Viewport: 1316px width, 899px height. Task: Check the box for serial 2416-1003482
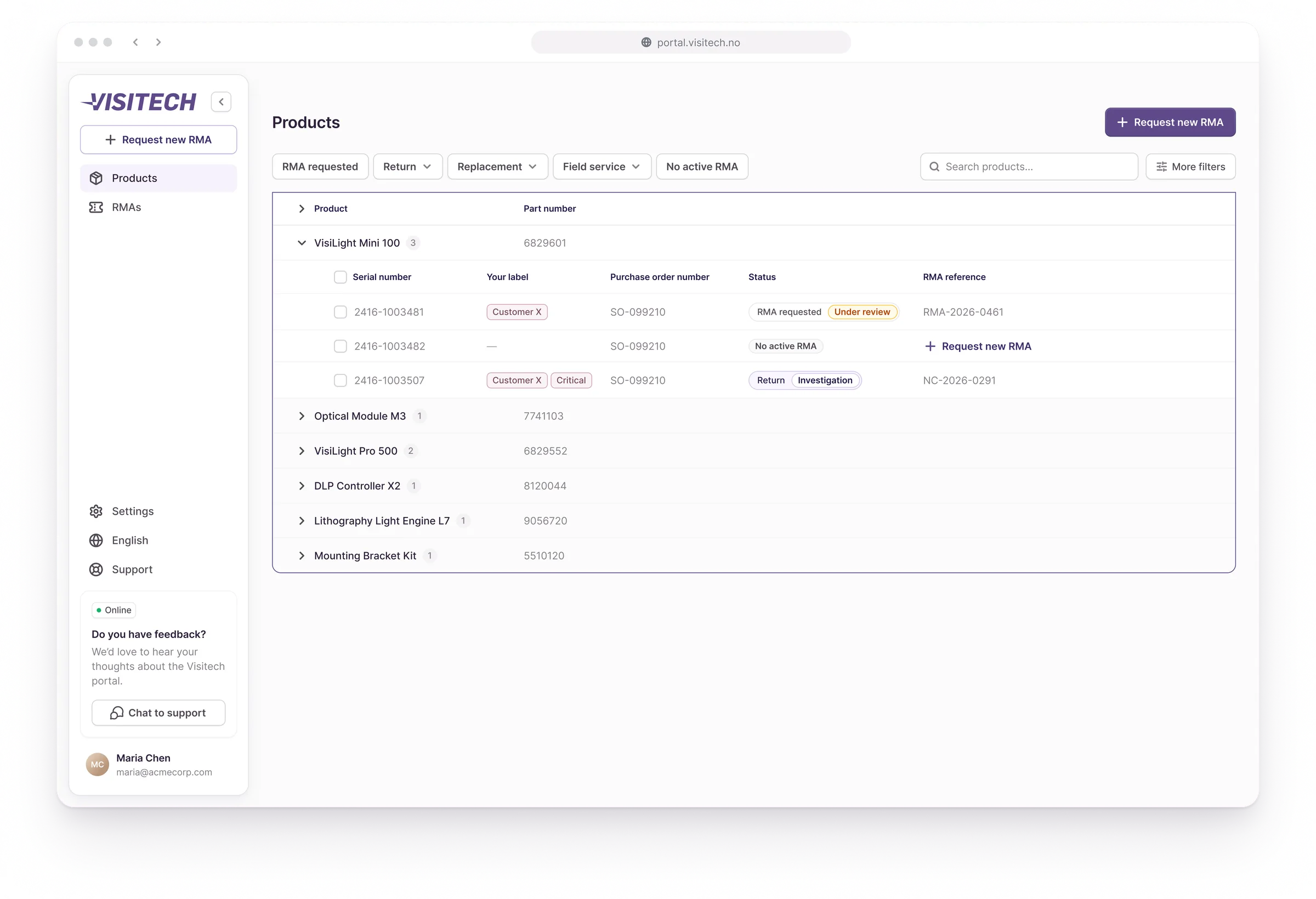[x=341, y=346]
